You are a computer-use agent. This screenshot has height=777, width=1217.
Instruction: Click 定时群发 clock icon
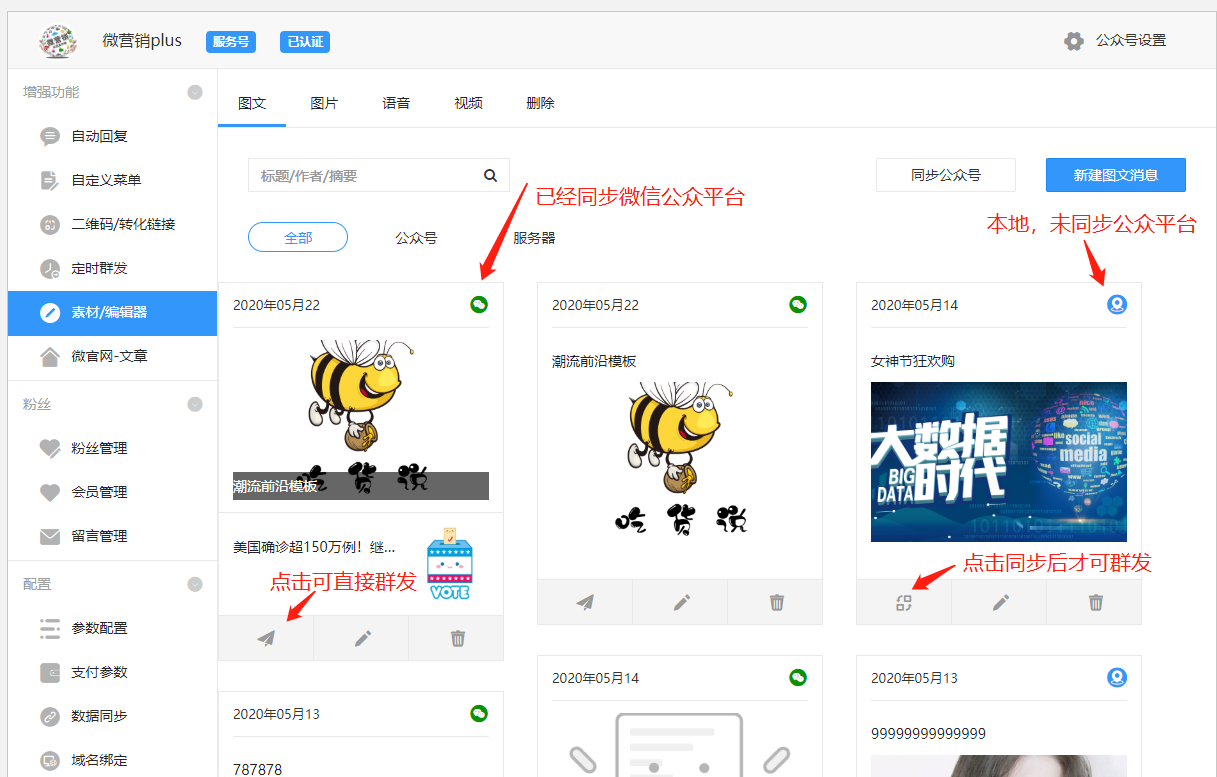click(x=50, y=268)
